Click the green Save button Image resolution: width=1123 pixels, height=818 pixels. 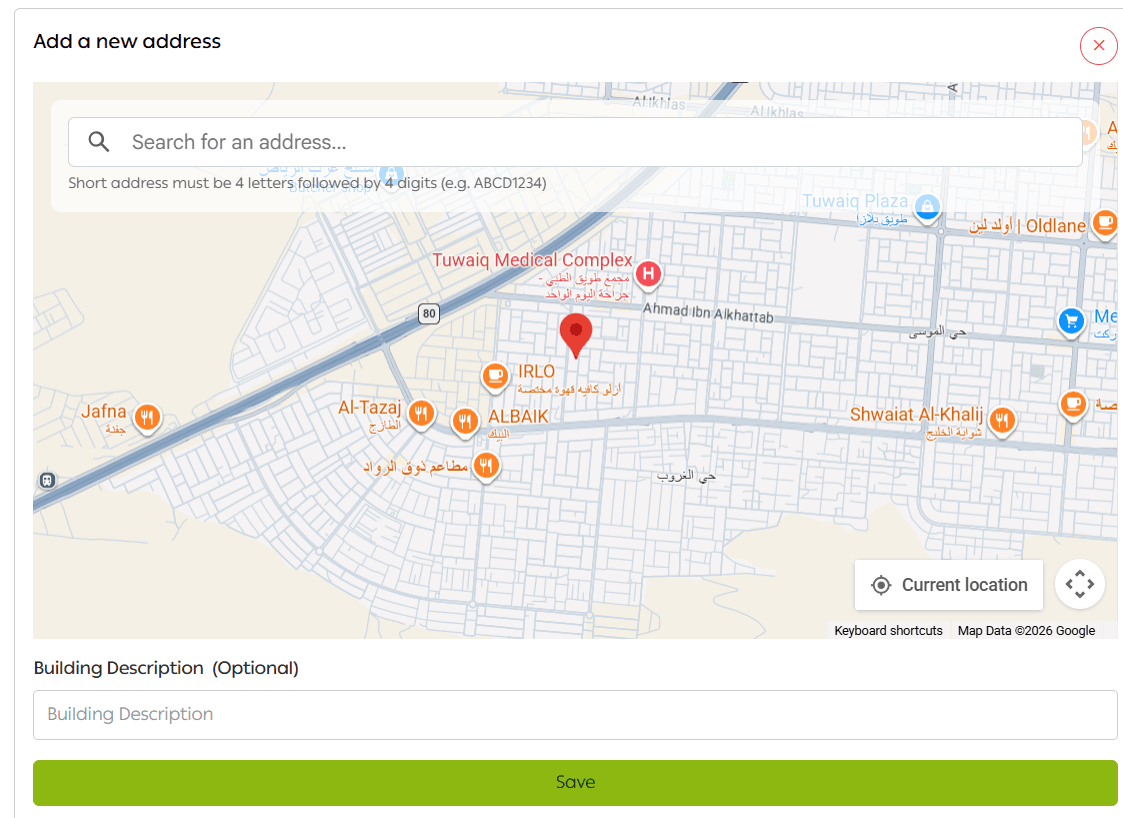click(575, 782)
